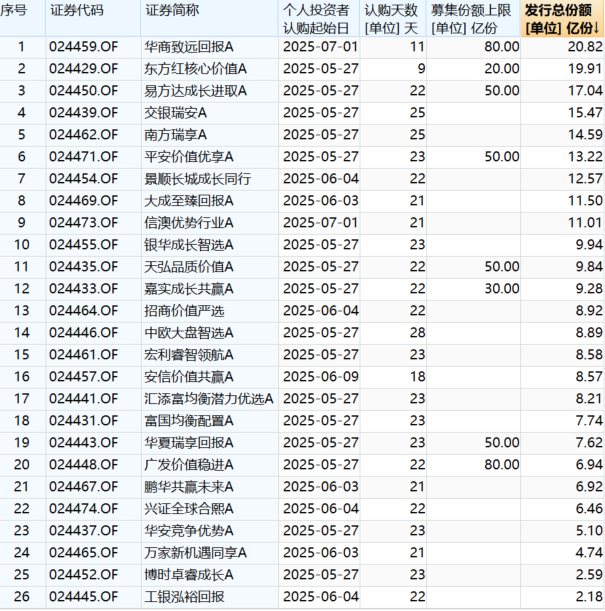Select fund 景顺长城成长同行
Image resolution: width=605 pixels, height=611 pixels.
click(x=198, y=179)
